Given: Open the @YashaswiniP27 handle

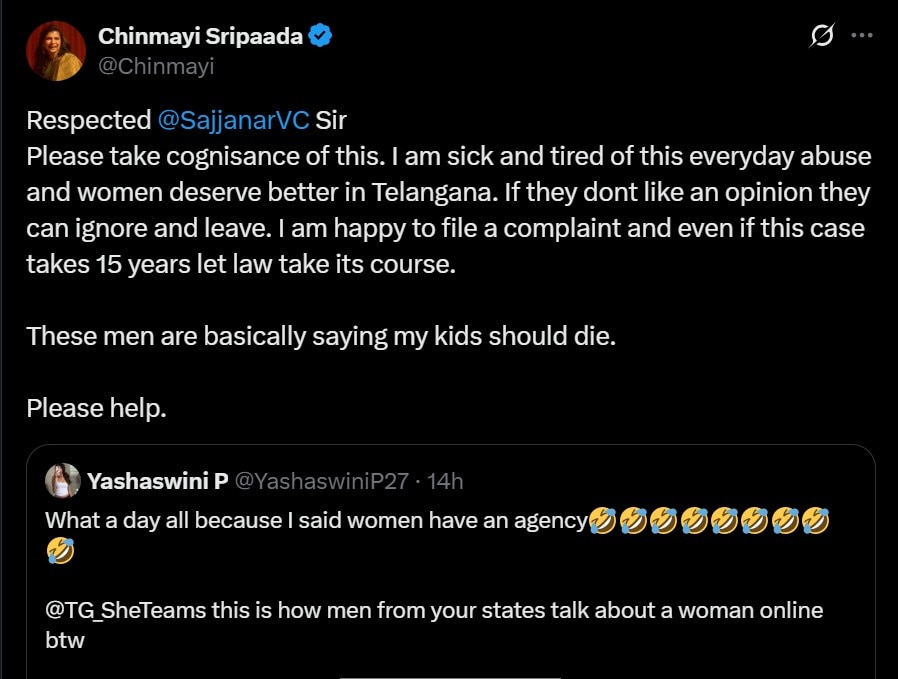Looking at the screenshot, I should point(321,481).
